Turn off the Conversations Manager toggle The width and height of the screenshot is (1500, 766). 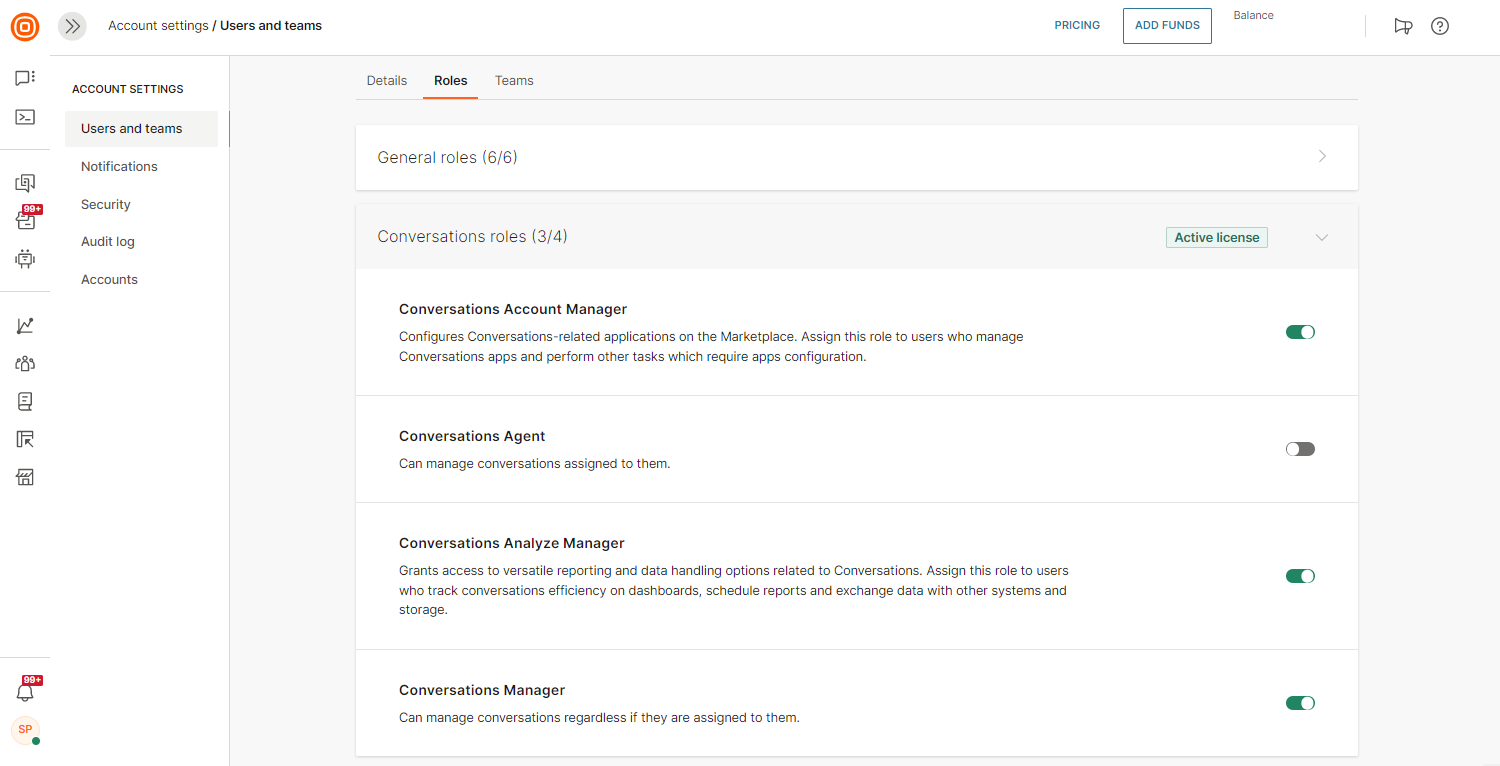coord(1300,703)
